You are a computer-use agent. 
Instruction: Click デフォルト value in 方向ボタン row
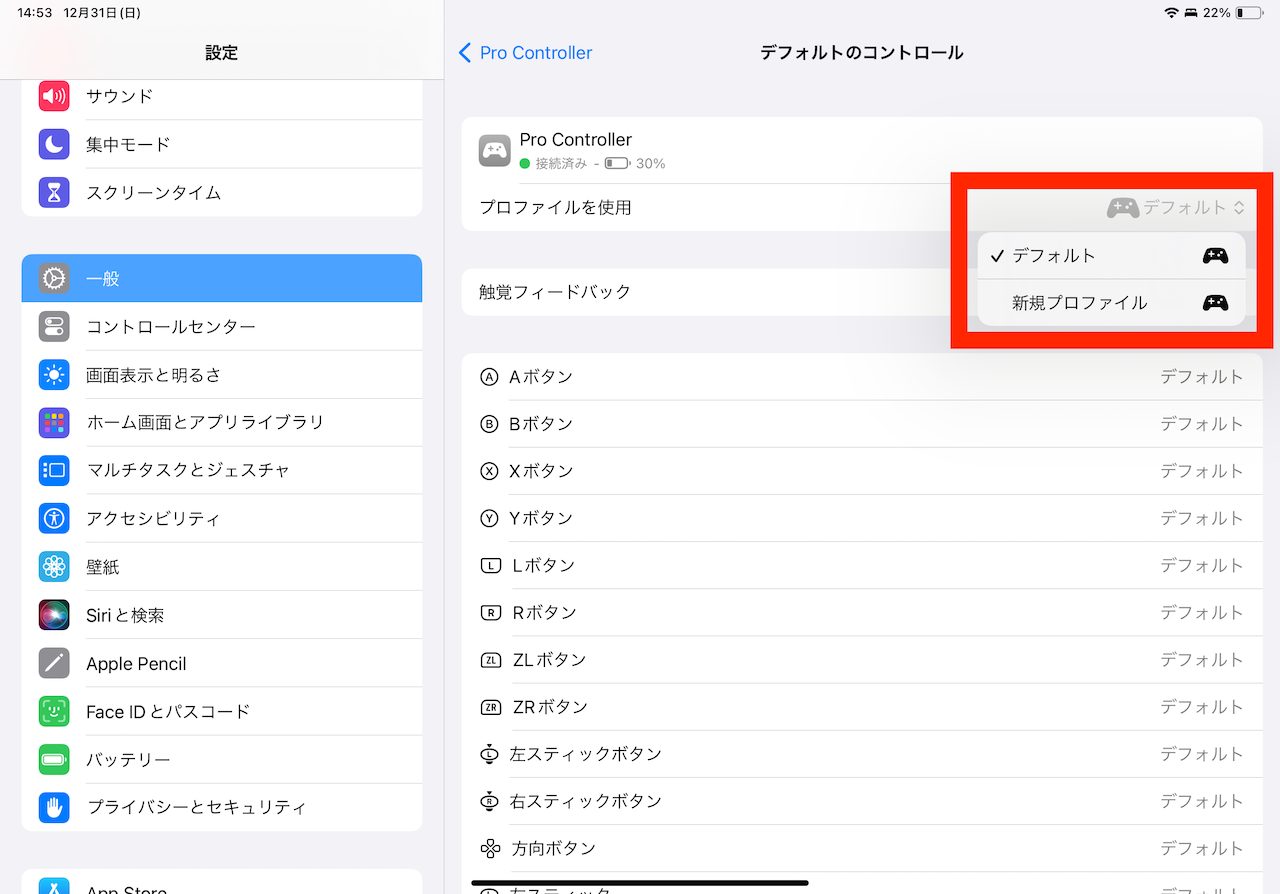[x=1201, y=848]
